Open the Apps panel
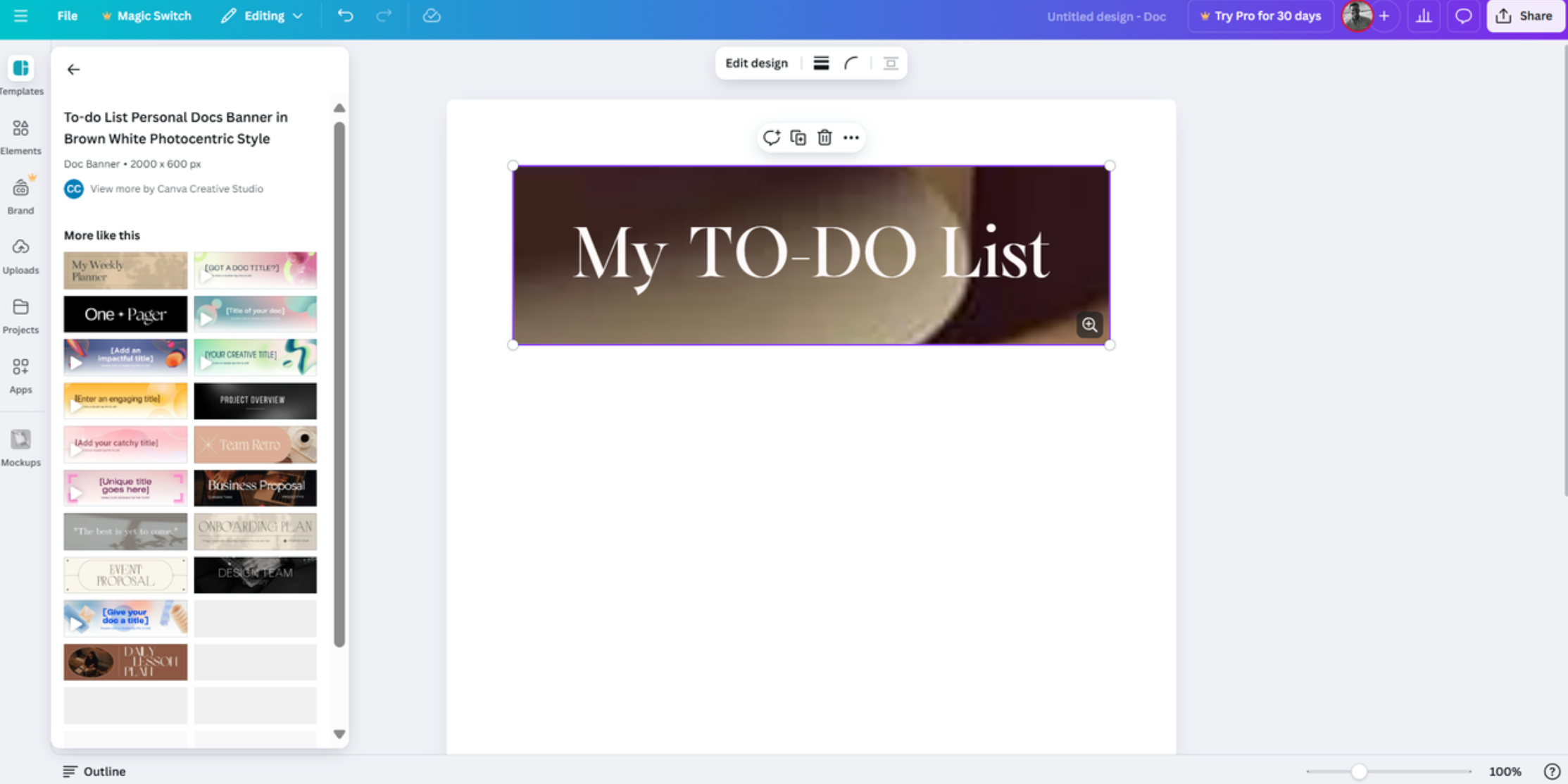 click(x=21, y=372)
